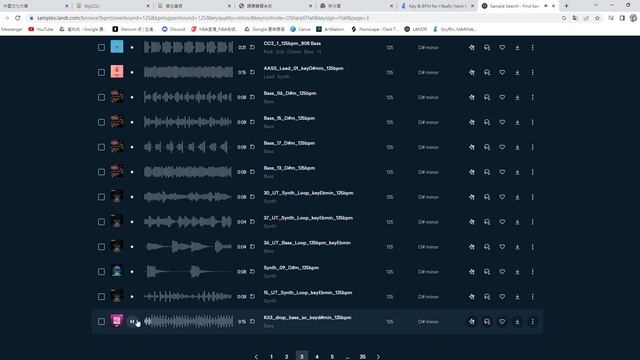The width and height of the screenshot is (640, 360).
Task: Toggle the loop icon on the 30_UT_Synth_Loop row
Action: click(x=252, y=197)
